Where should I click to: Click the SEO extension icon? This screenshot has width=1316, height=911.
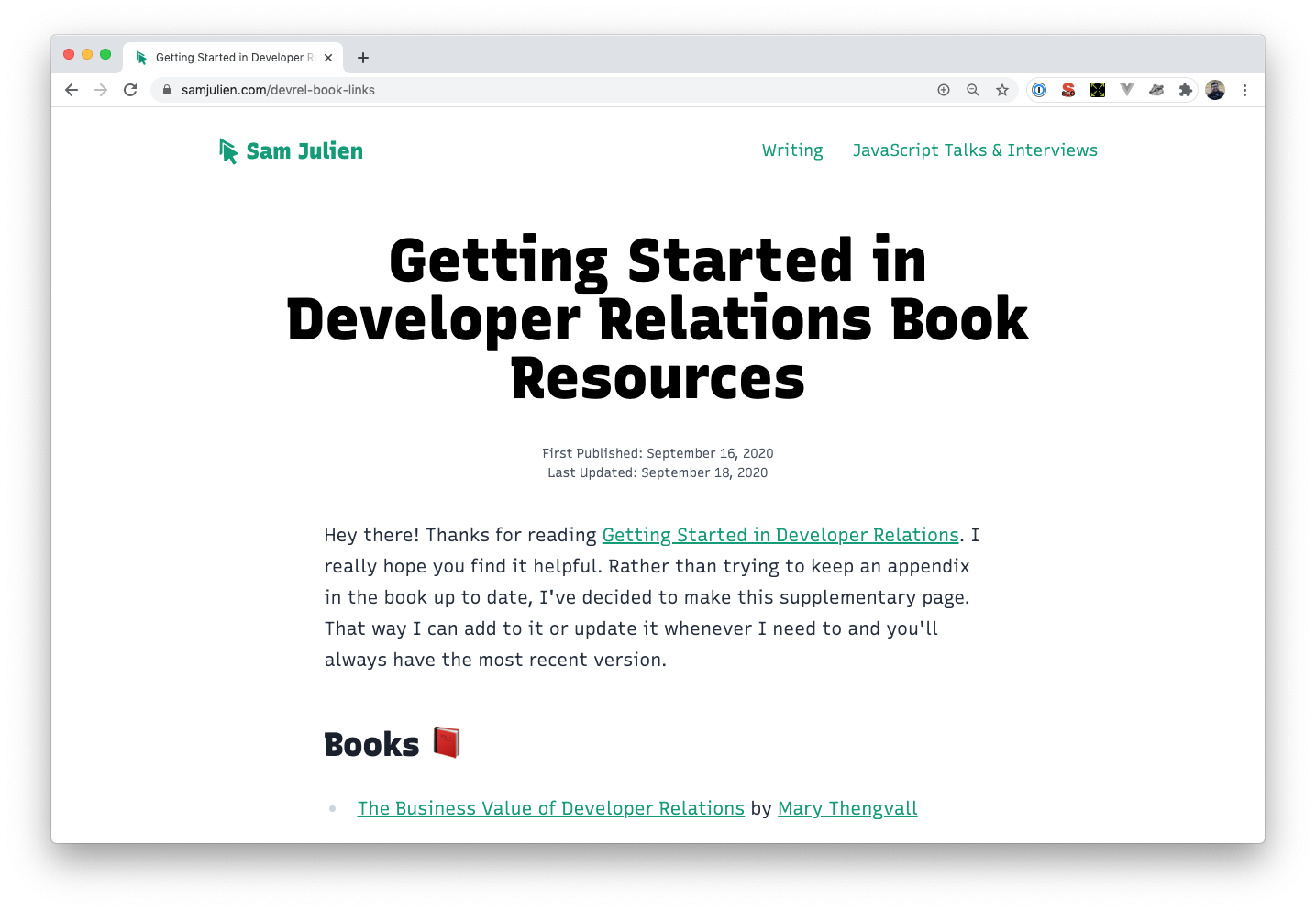pos(1068,90)
